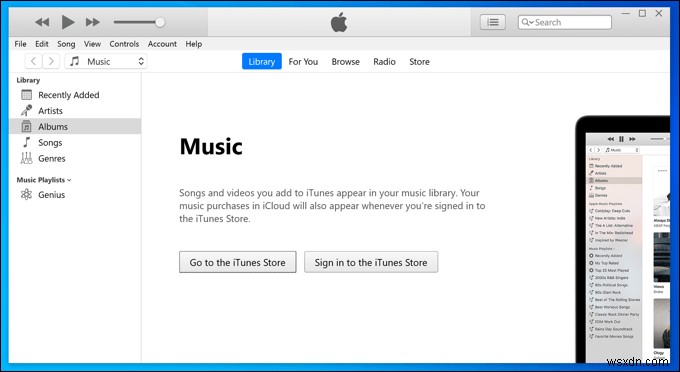Switch to the For You tab
Viewport: 680px width, 372px height.
tap(303, 62)
